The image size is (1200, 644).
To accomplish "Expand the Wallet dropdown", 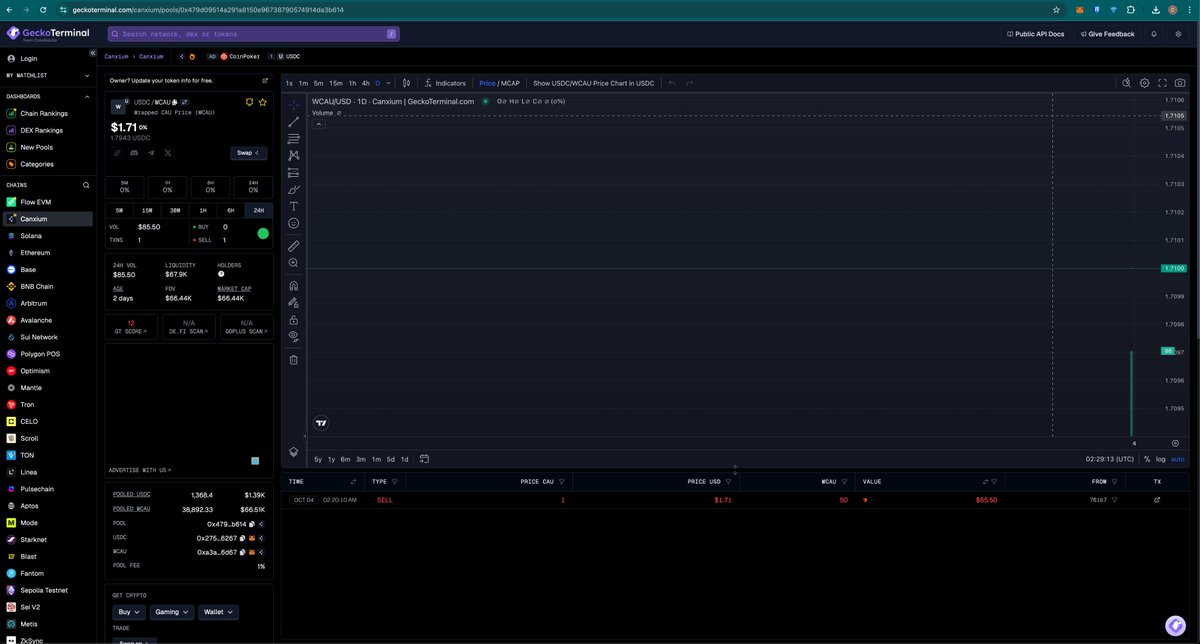I will [x=218, y=612].
